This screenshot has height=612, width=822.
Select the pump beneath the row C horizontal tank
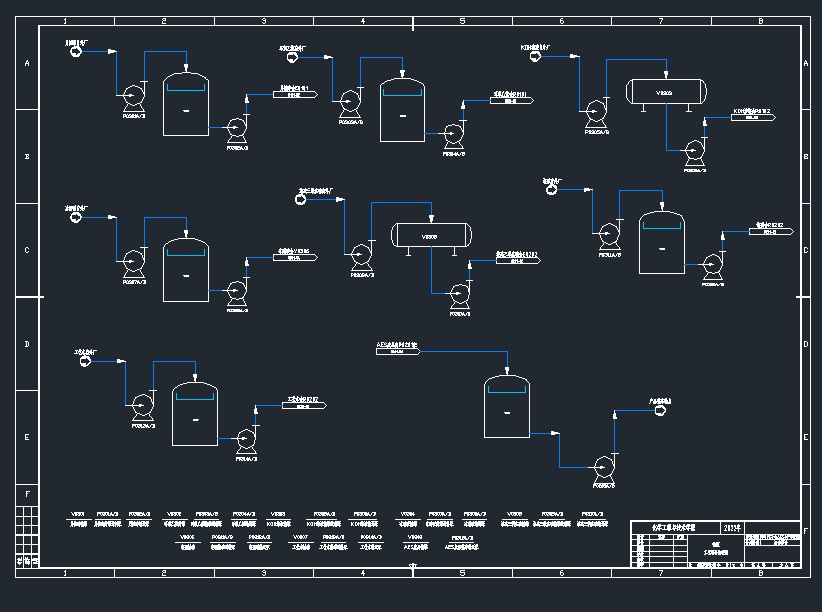click(460, 295)
